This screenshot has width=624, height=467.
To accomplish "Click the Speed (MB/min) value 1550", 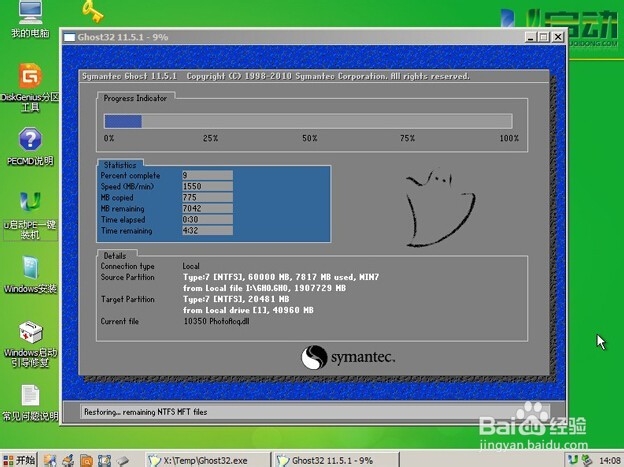I will pyautogui.click(x=207, y=186).
